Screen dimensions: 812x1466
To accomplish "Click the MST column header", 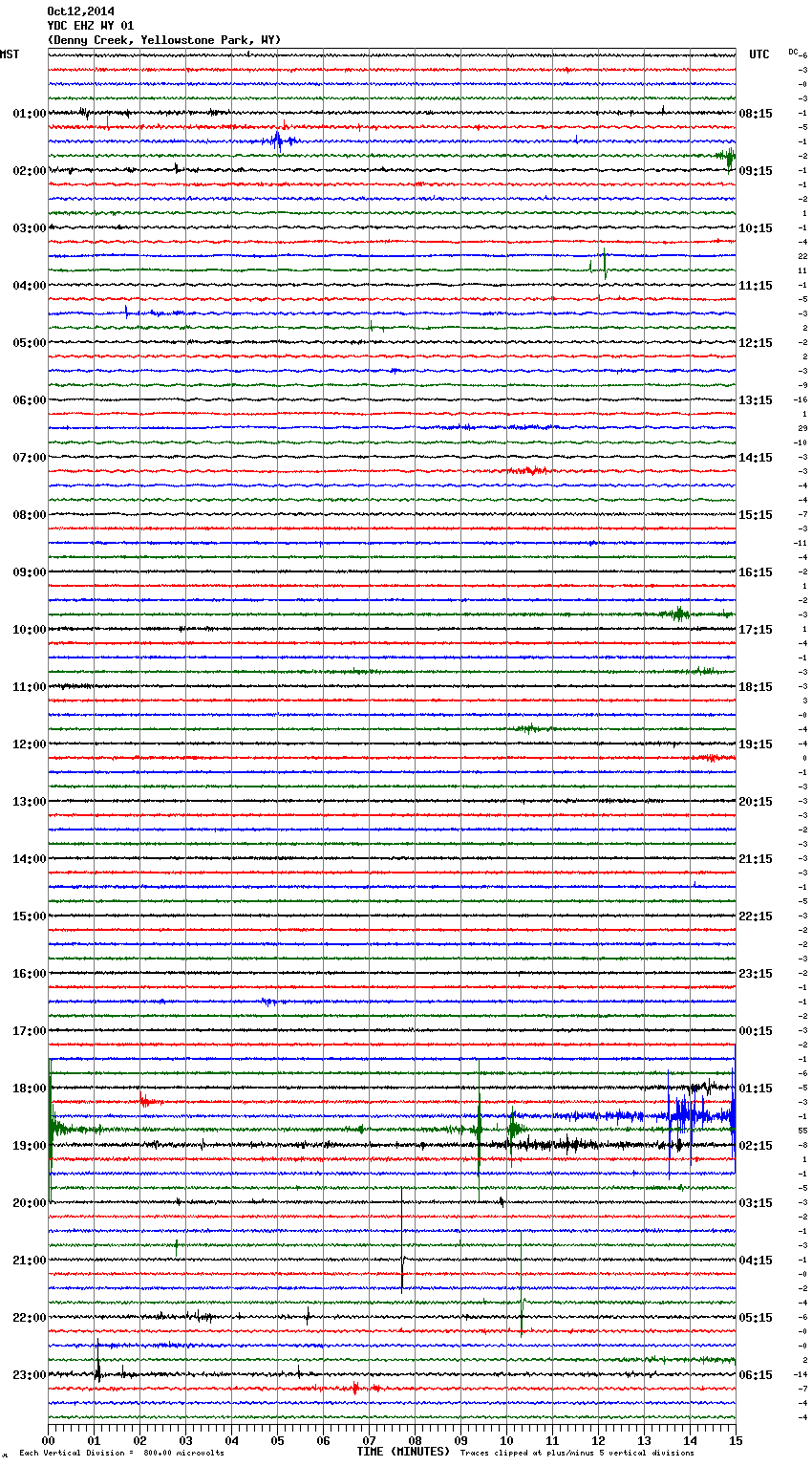I will (10, 54).
